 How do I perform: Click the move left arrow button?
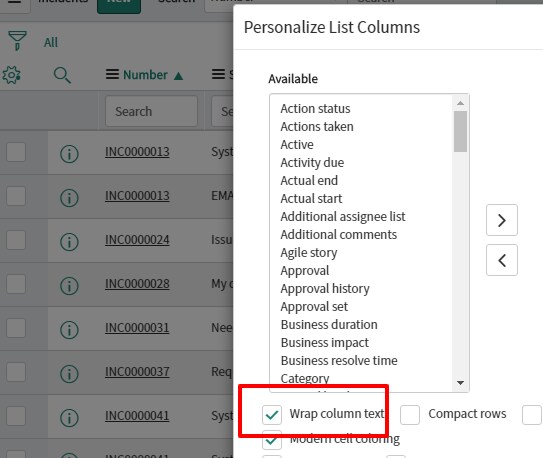pos(502,260)
